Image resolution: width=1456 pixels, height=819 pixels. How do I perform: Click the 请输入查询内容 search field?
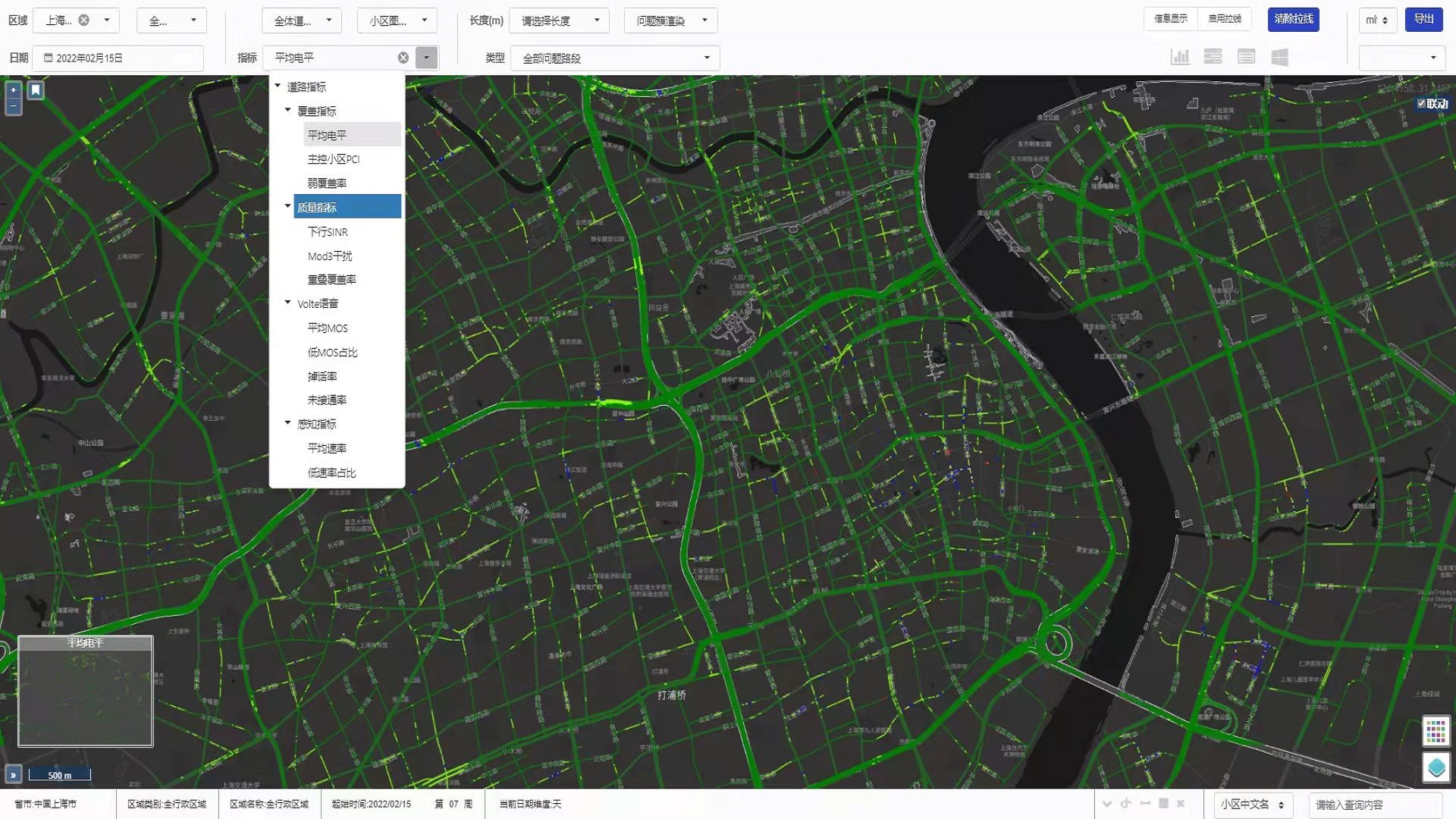click(x=1375, y=805)
